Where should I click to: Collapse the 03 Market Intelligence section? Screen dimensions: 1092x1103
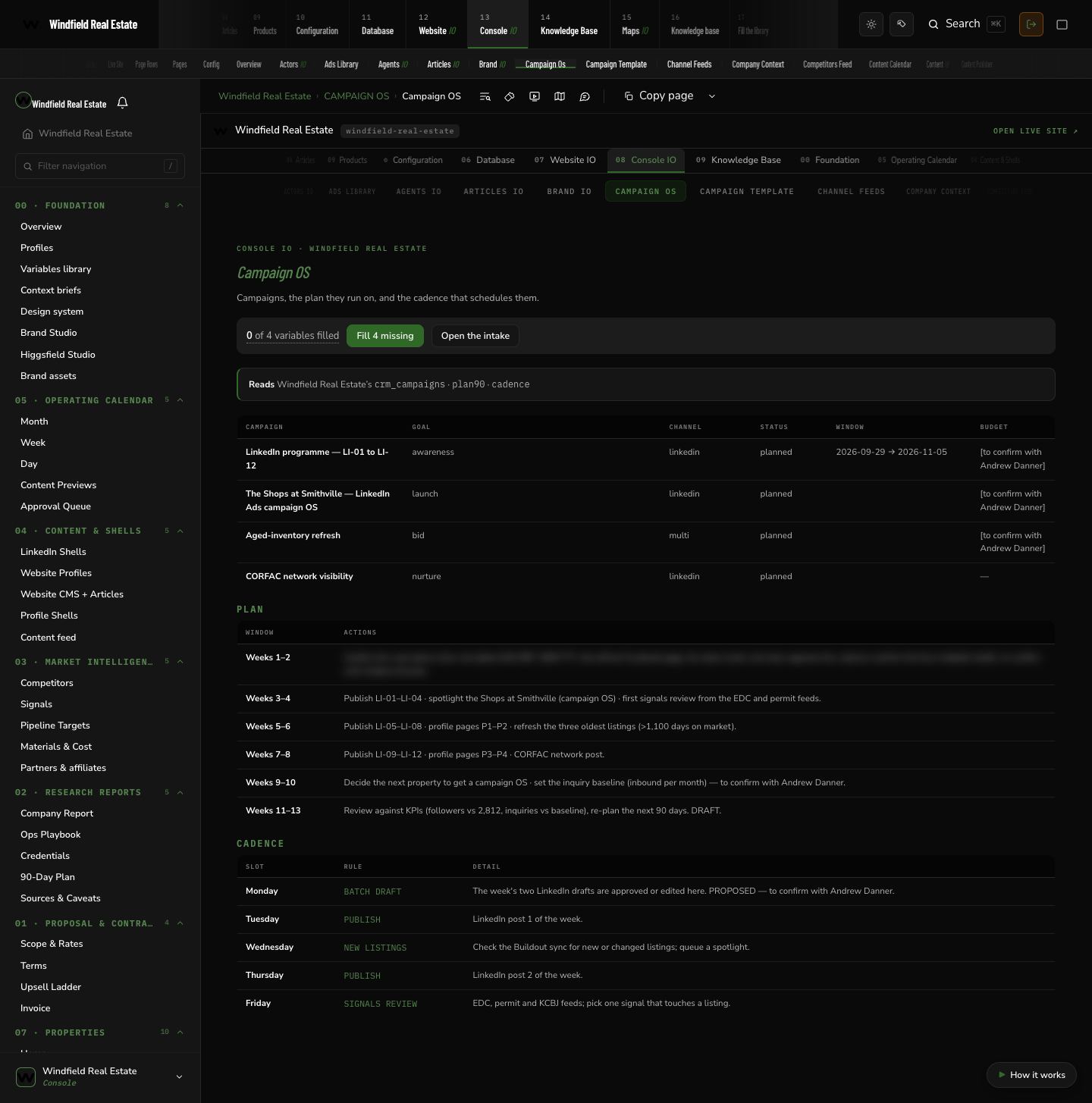pos(180,662)
